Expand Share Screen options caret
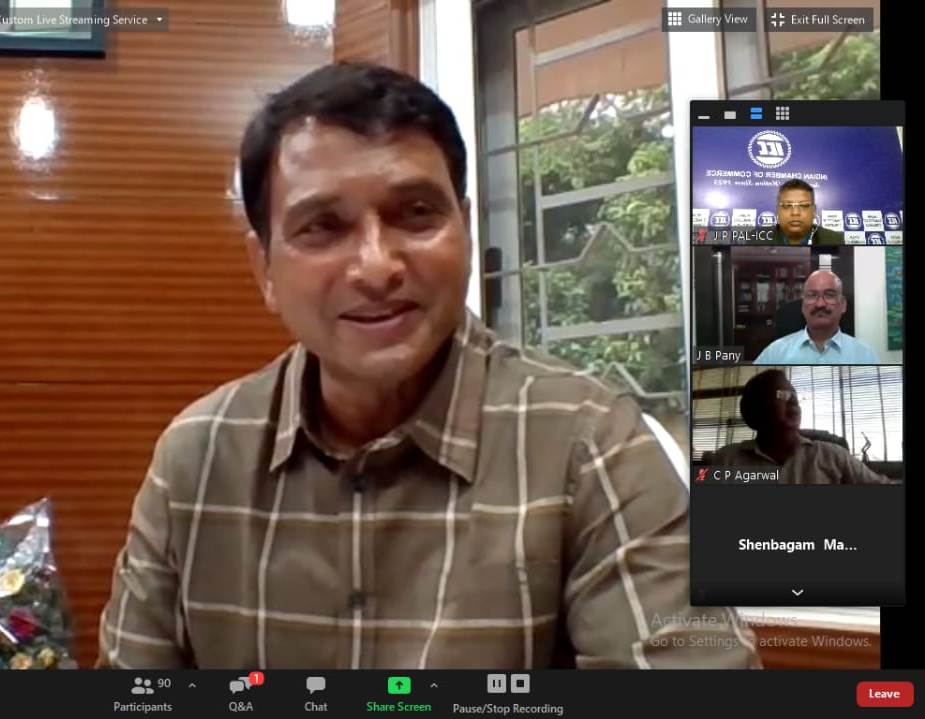The height and width of the screenshot is (719, 925). coord(434,685)
